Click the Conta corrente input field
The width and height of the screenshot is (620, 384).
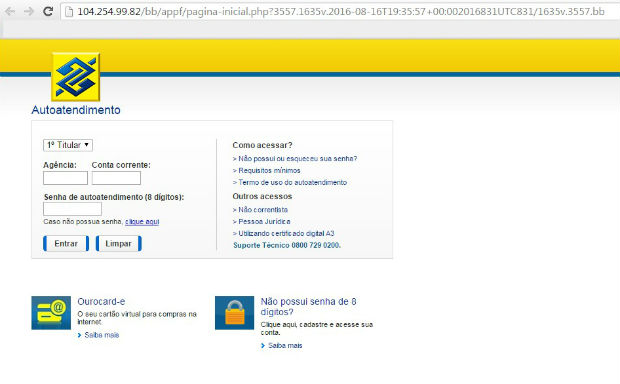tap(116, 178)
